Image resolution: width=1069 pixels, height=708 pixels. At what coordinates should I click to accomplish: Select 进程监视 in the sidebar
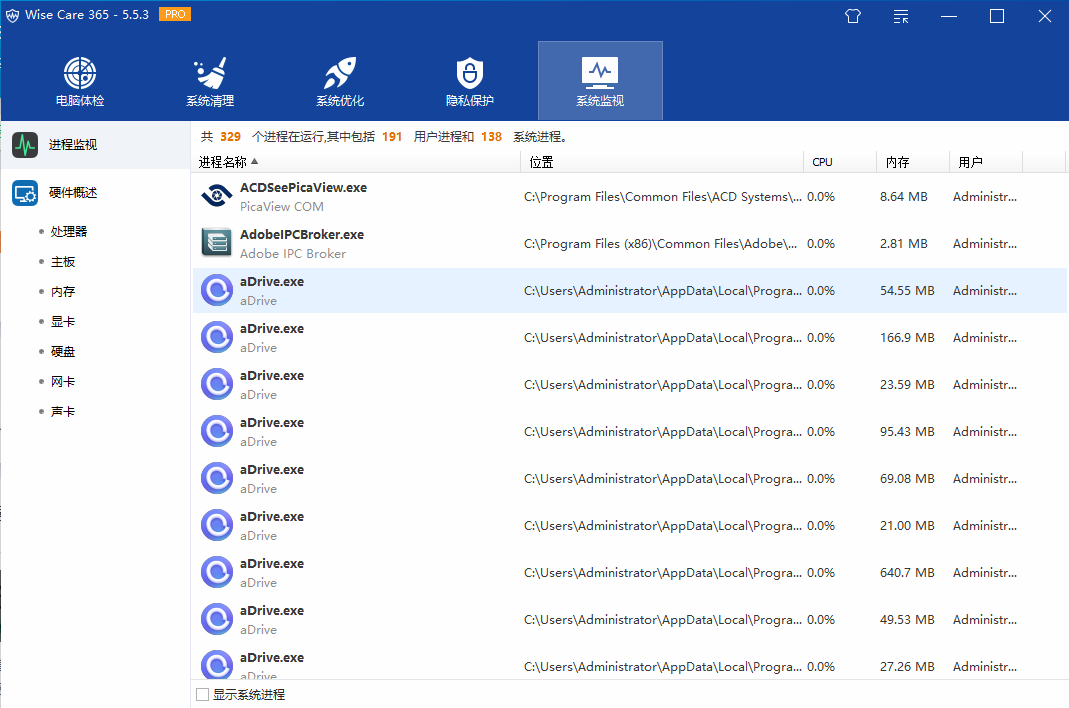click(73, 145)
